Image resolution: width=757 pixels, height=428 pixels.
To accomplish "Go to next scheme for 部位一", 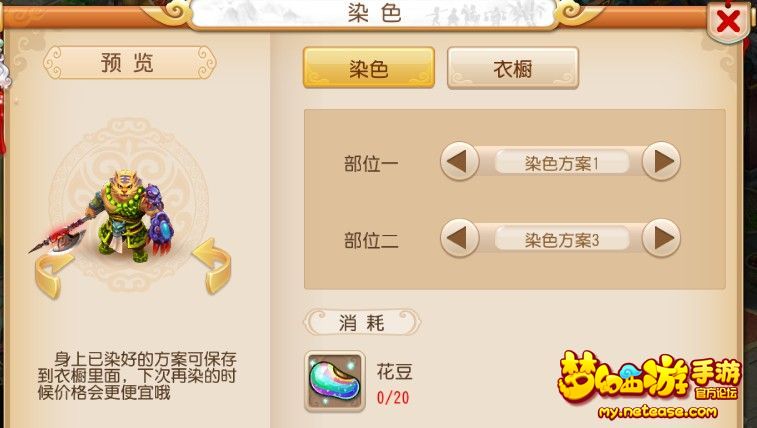I will click(x=661, y=161).
